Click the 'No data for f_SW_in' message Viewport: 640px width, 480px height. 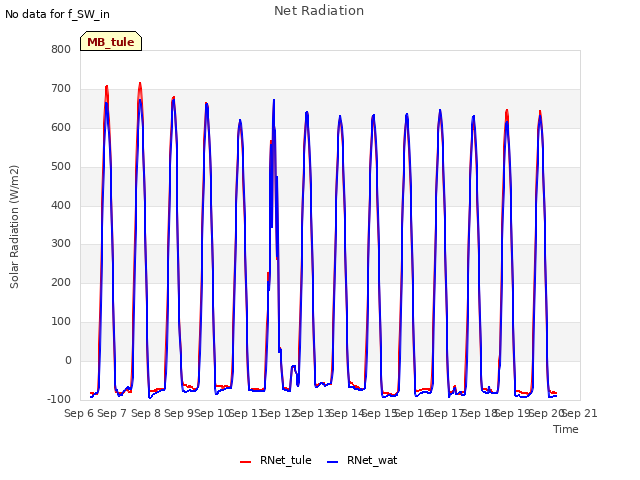[x=57, y=14]
